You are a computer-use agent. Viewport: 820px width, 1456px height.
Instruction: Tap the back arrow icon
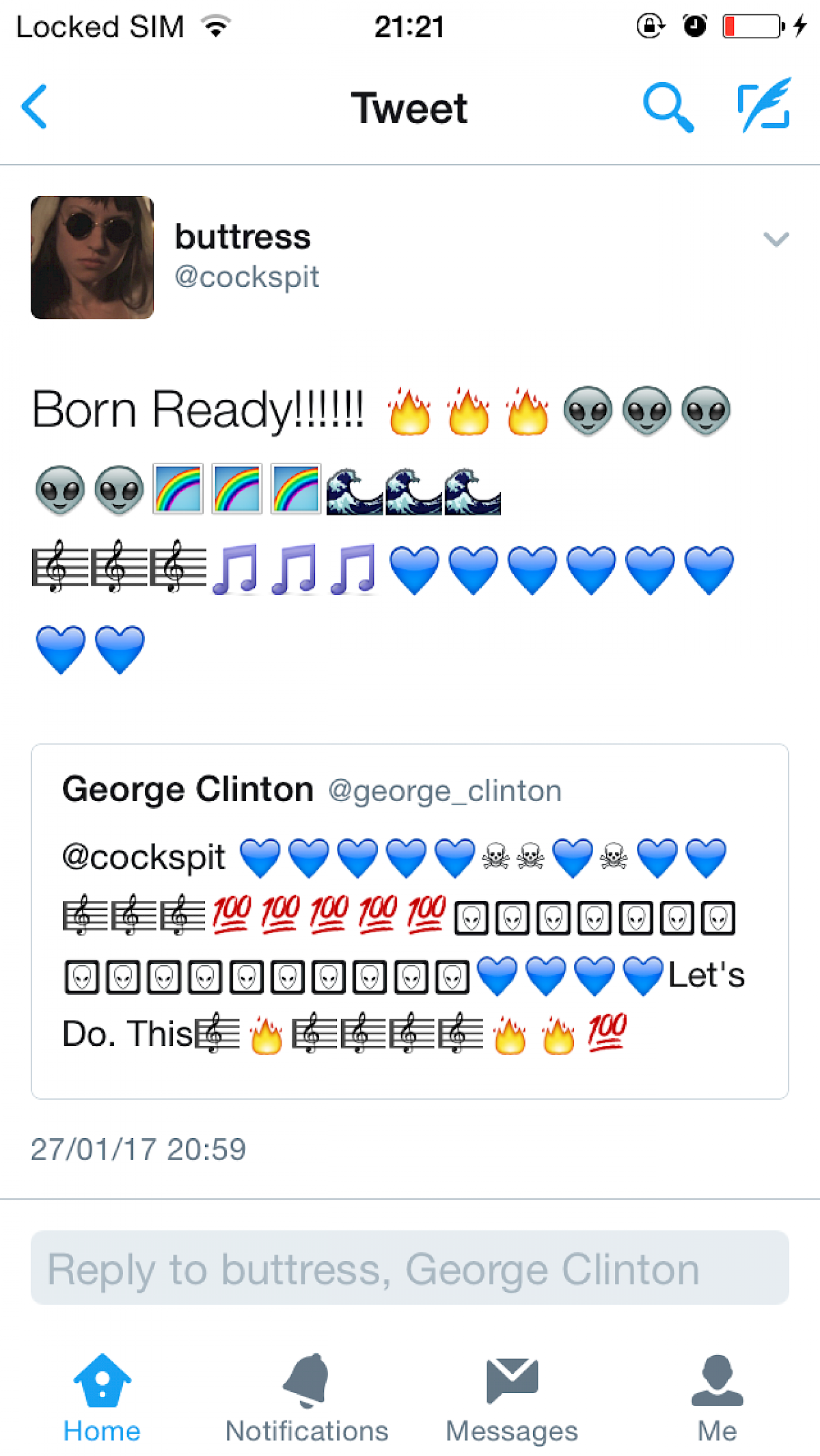coord(34,107)
